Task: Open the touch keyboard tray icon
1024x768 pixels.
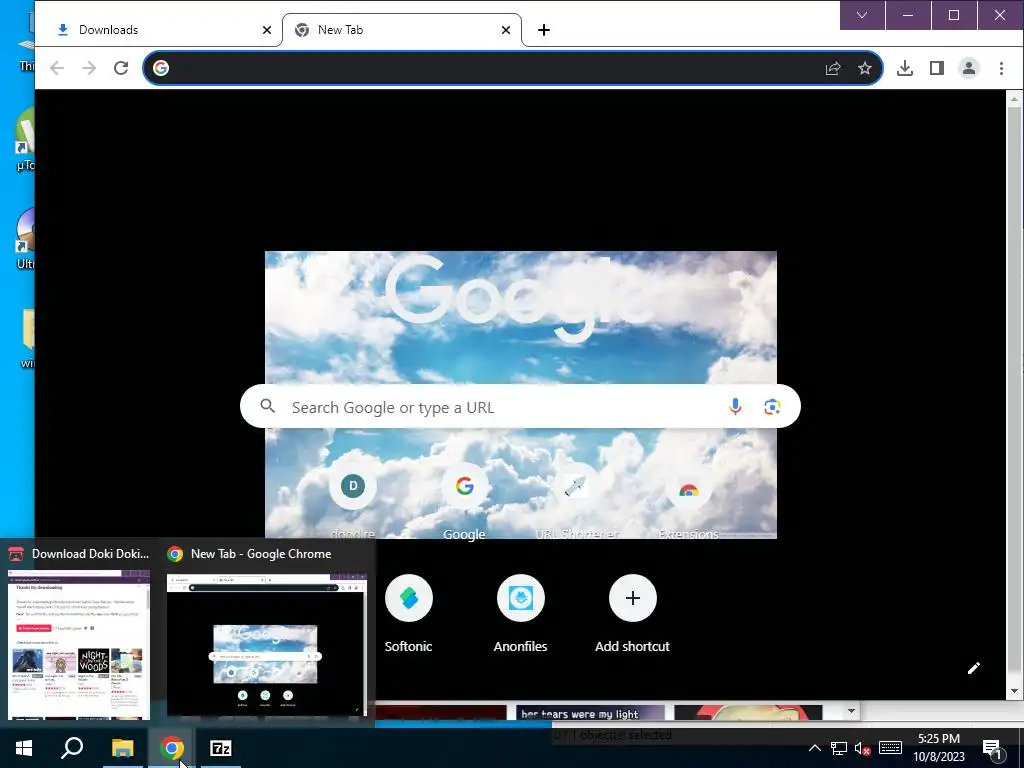Action: point(890,748)
